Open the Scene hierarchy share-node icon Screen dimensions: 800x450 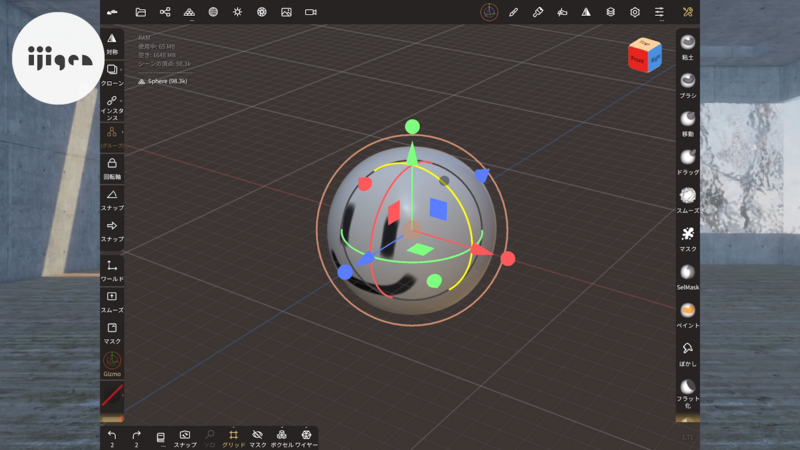165,12
